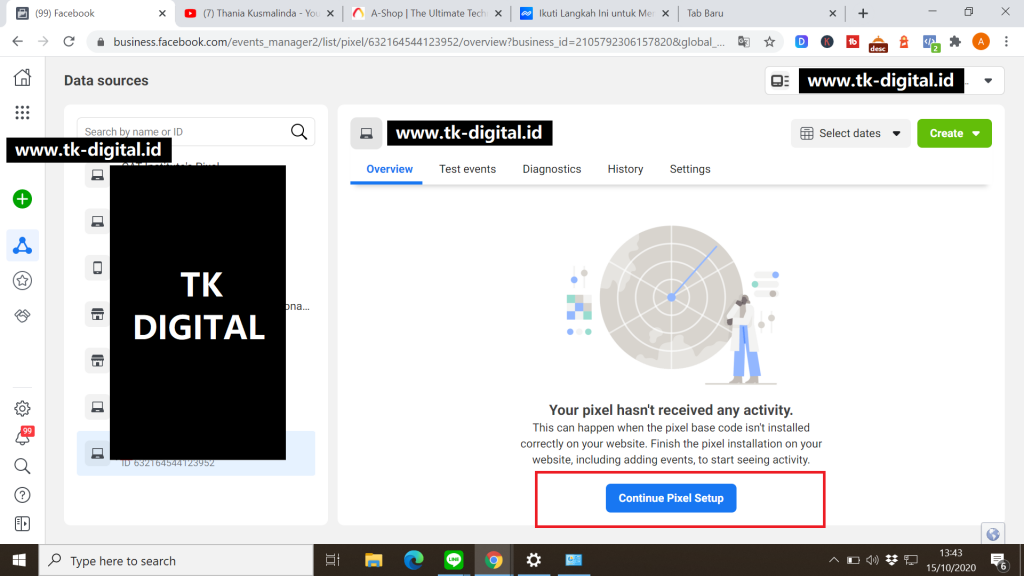The width and height of the screenshot is (1024, 576).
Task: Click the Facebook Home icon in sidebar
Action: [x=22, y=79]
